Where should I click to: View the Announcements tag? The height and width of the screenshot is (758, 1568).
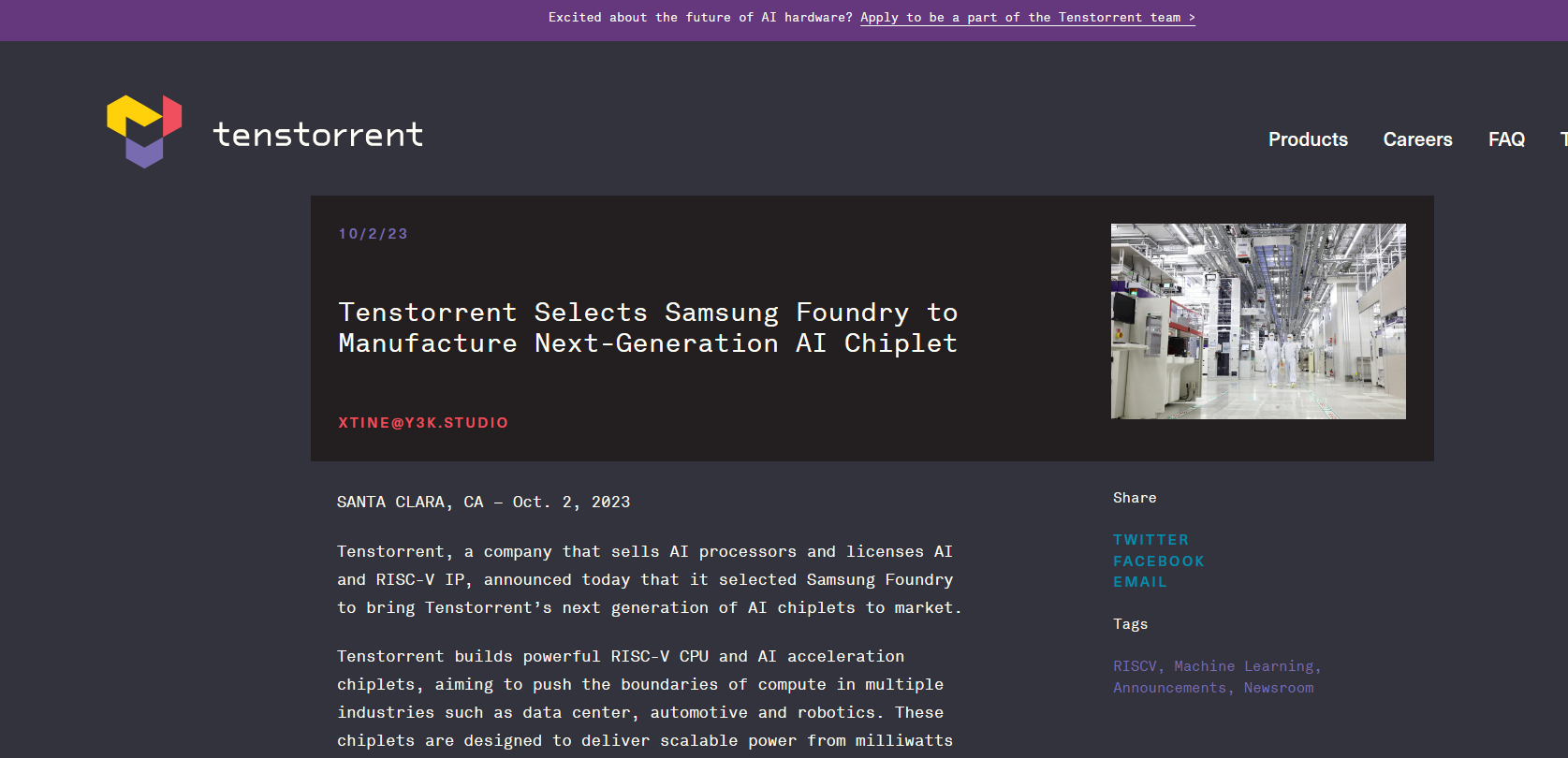(x=1169, y=688)
